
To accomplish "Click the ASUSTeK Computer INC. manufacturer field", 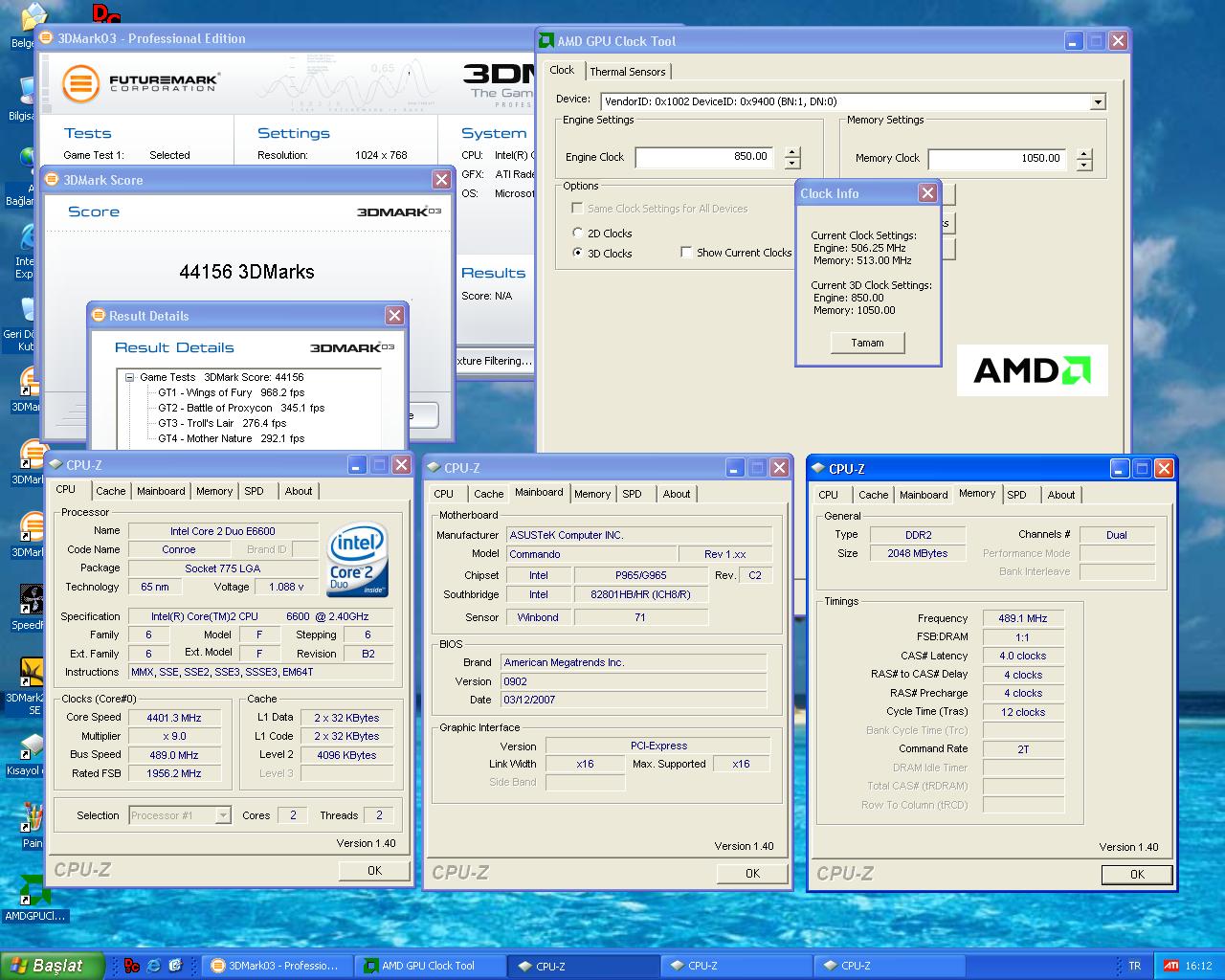I will click(x=638, y=535).
